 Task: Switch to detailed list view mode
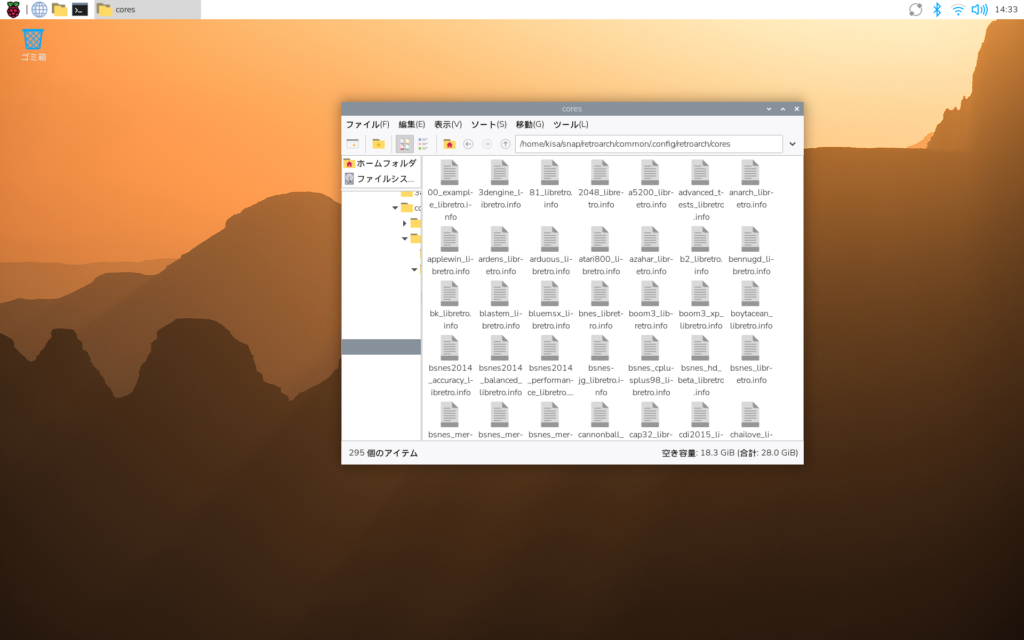pyautogui.click(x=423, y=144)
